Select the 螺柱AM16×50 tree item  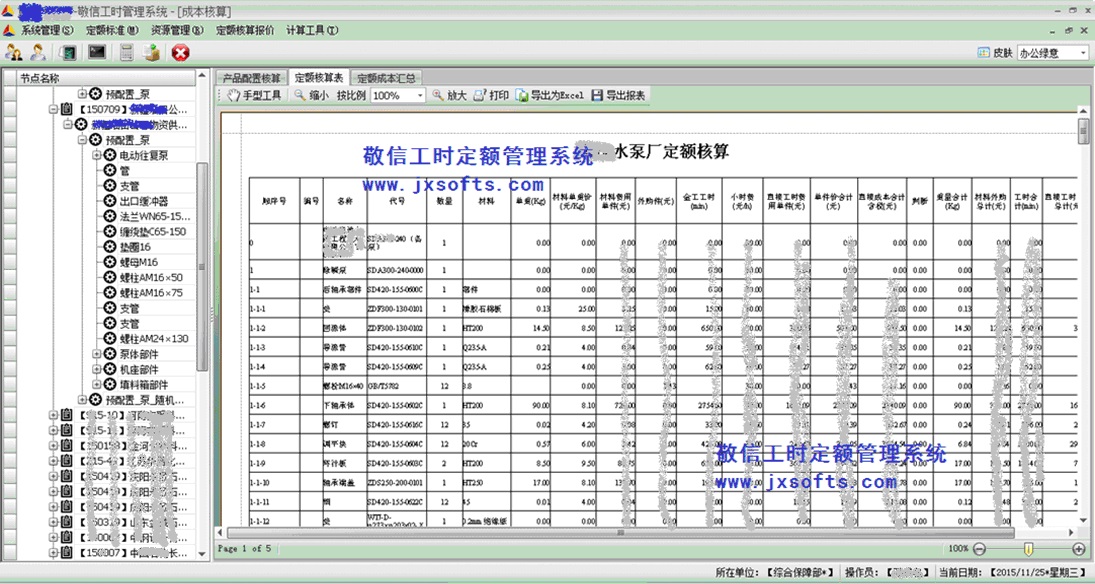pos(151,277)
